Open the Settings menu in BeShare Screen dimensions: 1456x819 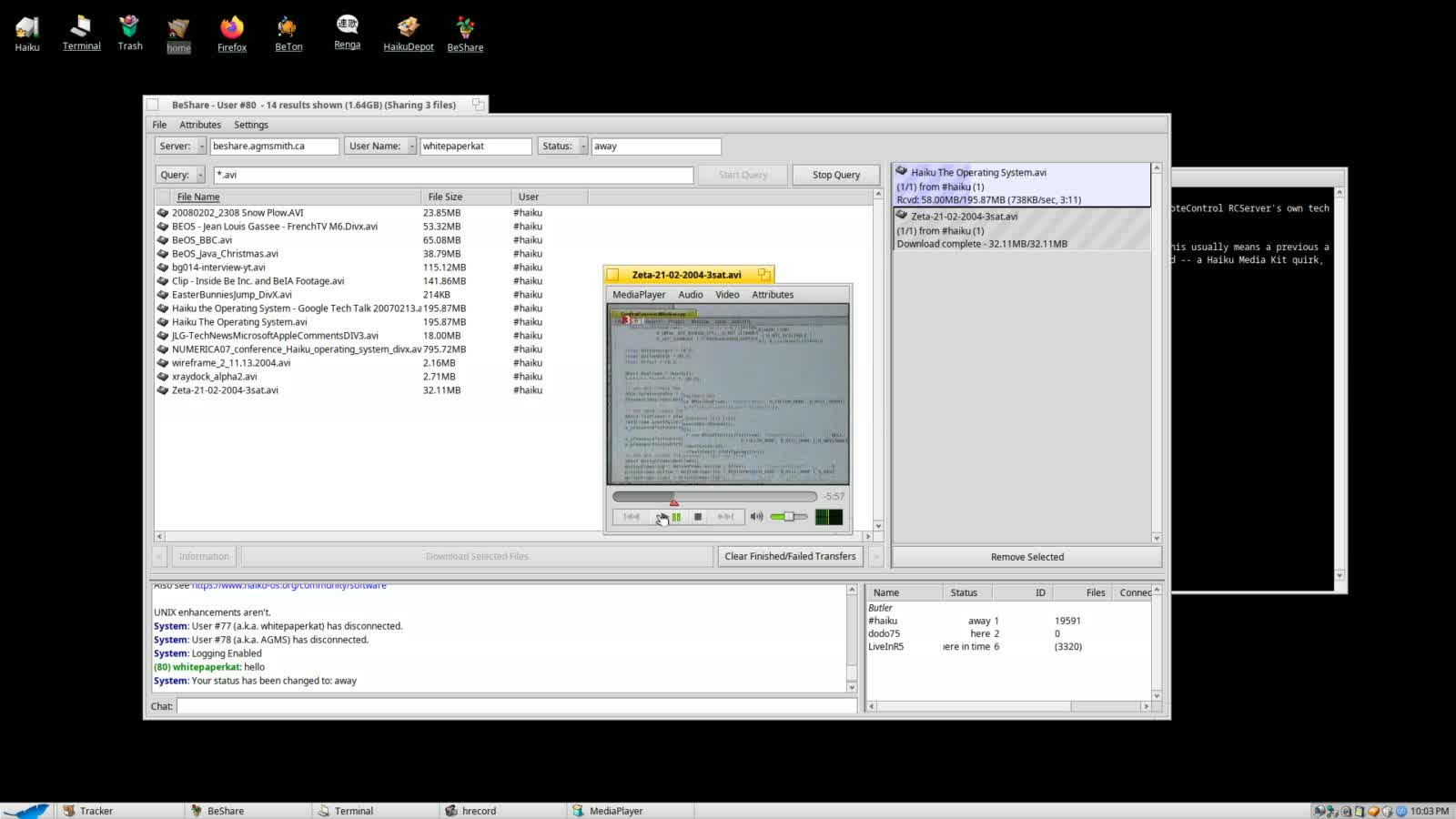pyautogui.click(x=251, y=125)
